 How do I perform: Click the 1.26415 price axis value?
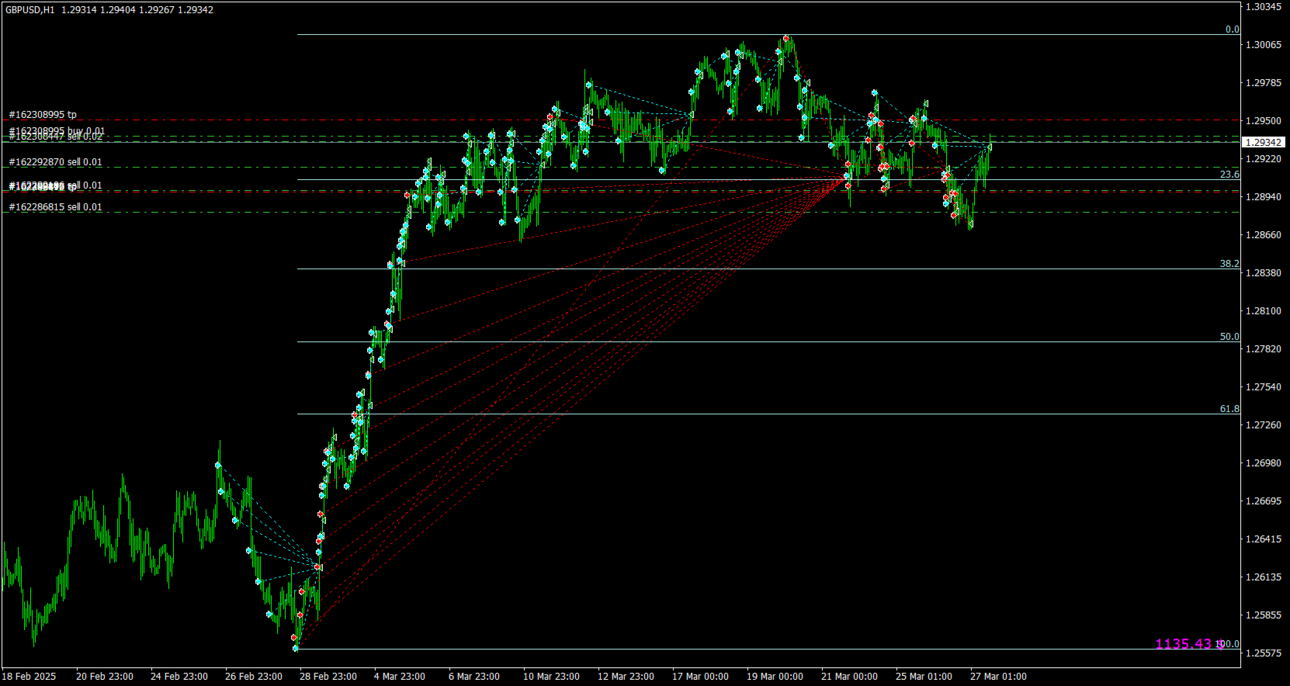1264,539
